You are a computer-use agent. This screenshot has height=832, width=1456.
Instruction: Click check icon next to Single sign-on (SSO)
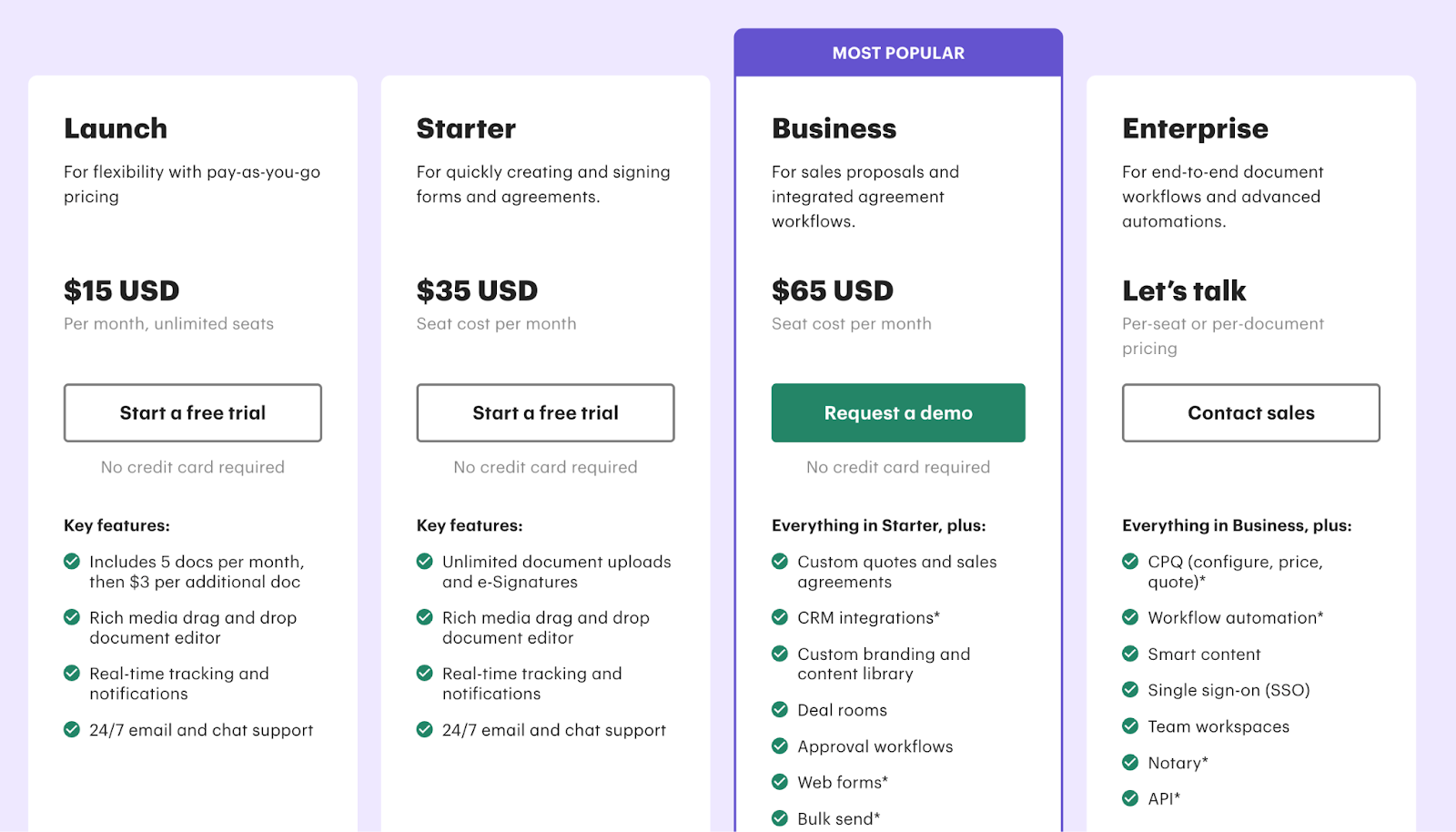[x=1130, y=689]
